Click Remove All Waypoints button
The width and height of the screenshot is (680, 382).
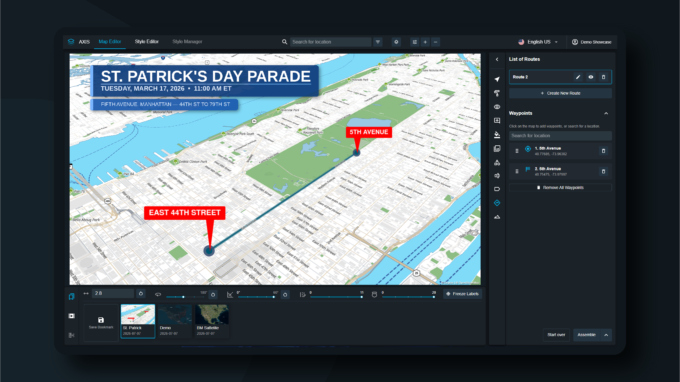(560, 188)
